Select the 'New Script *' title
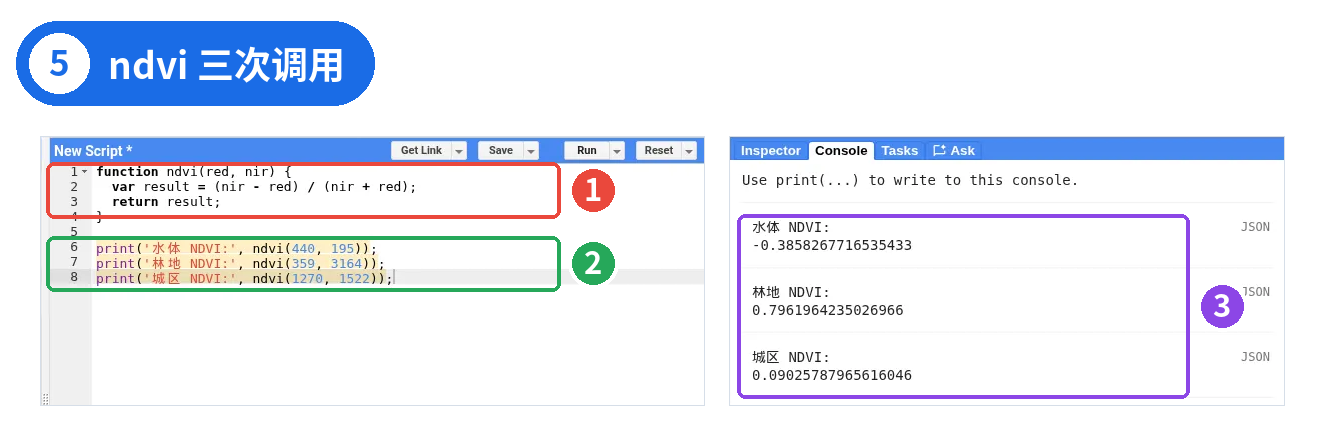 (x=93, y=151)
